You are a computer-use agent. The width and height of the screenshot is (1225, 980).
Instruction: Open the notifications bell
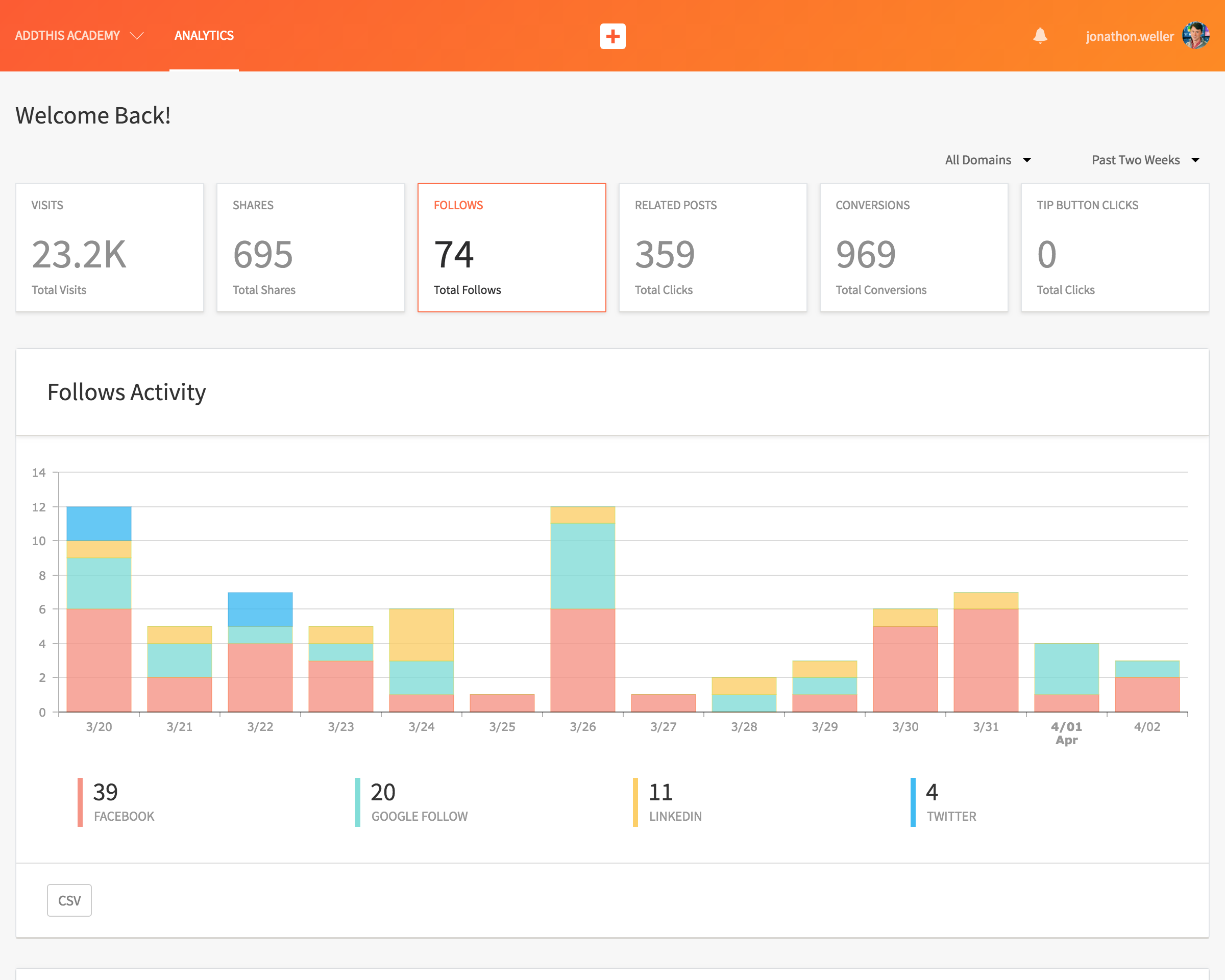click(1040, 36)
